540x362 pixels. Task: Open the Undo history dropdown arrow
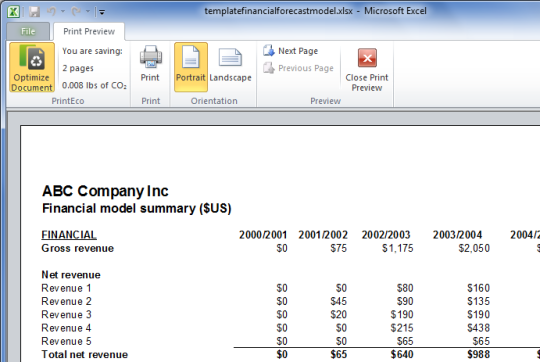click(63, 12)
